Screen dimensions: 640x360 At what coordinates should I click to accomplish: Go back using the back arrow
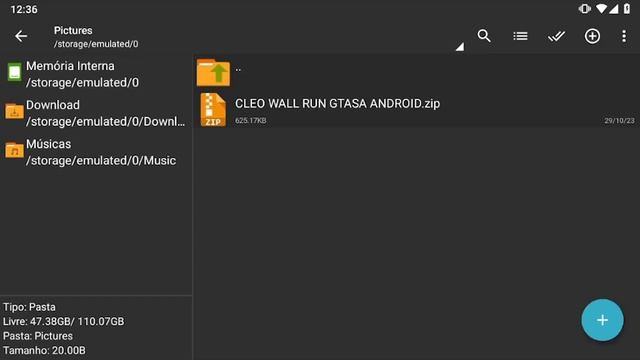pos(21,36)
